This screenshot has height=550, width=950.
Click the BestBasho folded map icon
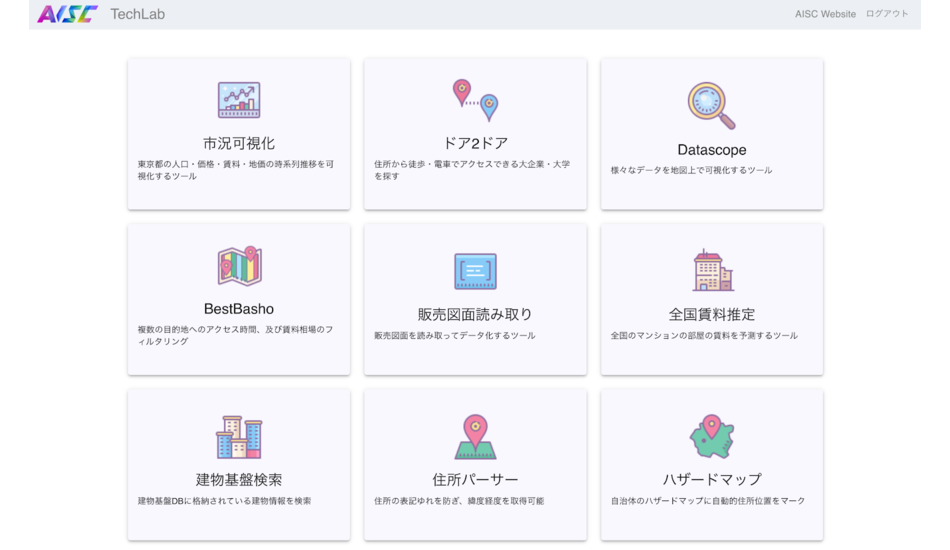(239, 267)
